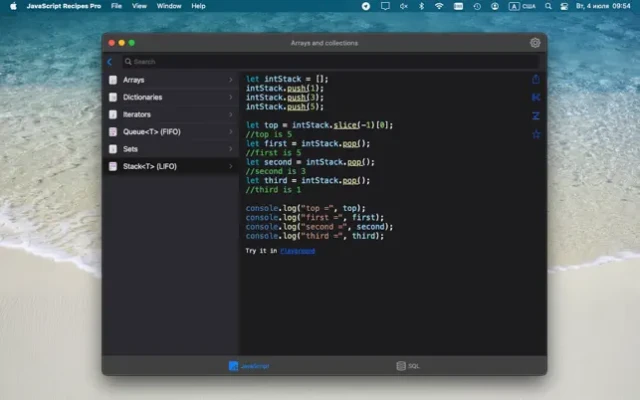The height and width of the screenshot is (400, 640).
Task: Open the США input source menu
Action: click(x=522, y=6)
